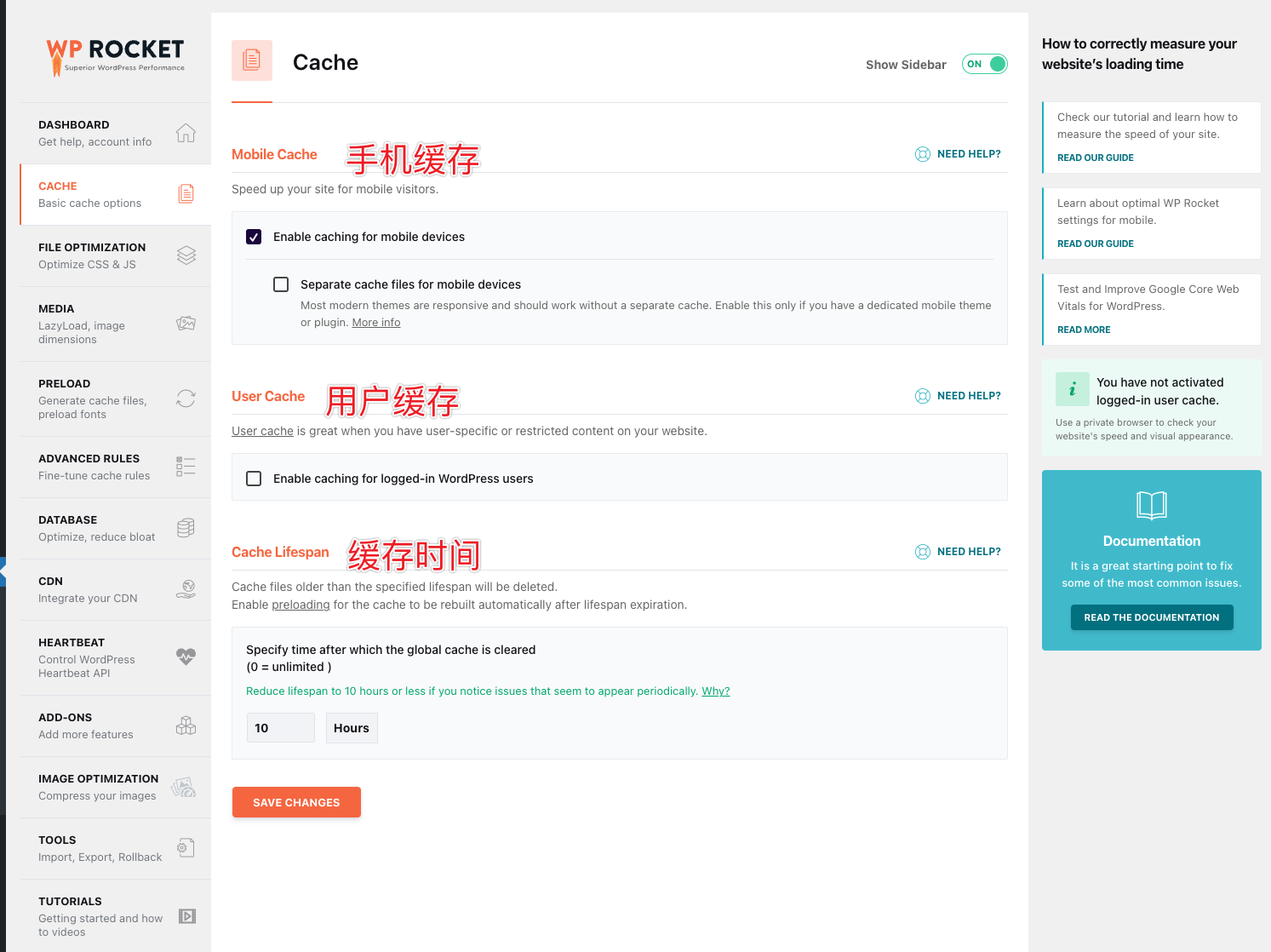The height and width of the screenshot is (952, 1271).
Task: Click the Why? link
Action: (716, 691)
